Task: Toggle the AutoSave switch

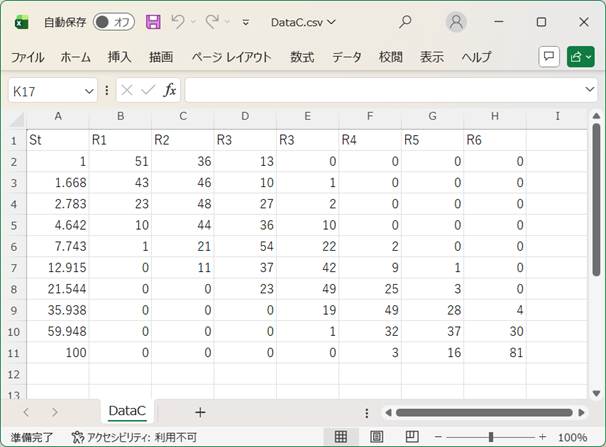Action: click(x=114, y=22)
